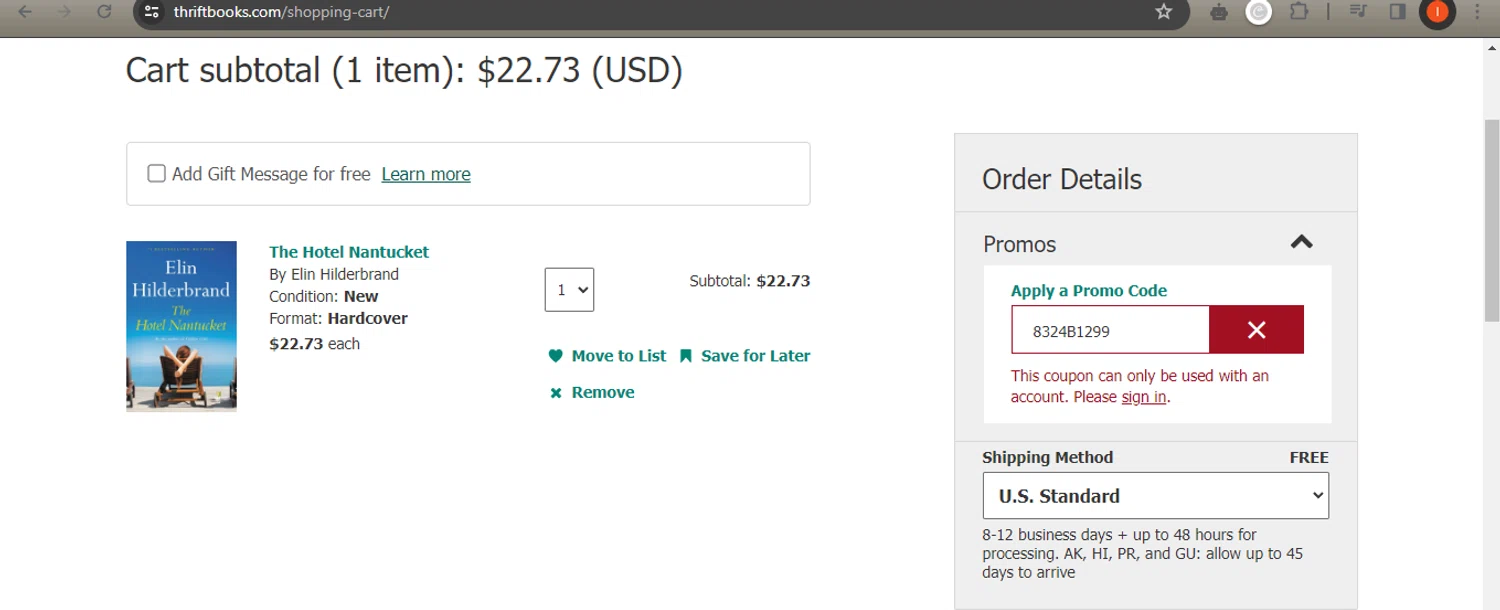
Task: Open the quantity dropdown for the book
Action: (x=569, y=290)
